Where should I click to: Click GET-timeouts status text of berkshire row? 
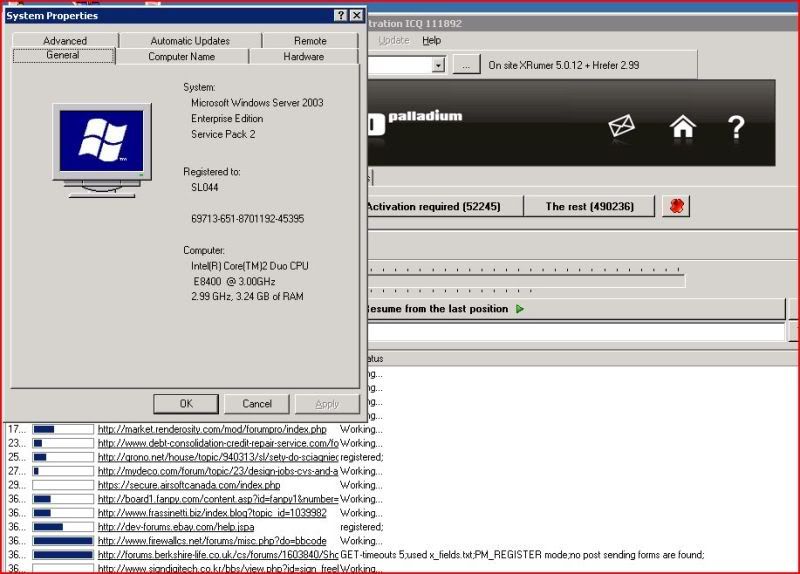522,555
